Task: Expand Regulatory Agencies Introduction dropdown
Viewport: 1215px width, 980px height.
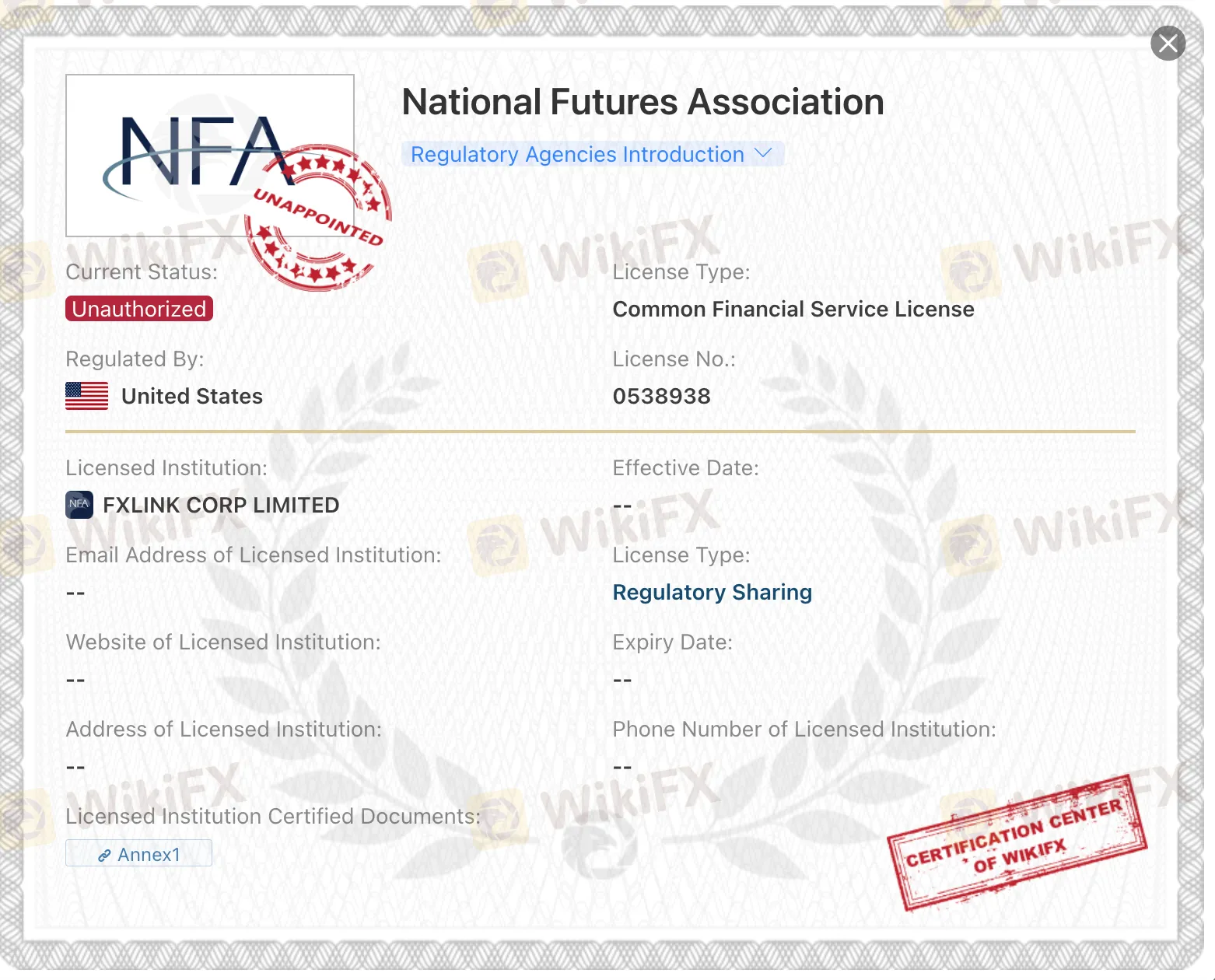Action: [577, 155]
